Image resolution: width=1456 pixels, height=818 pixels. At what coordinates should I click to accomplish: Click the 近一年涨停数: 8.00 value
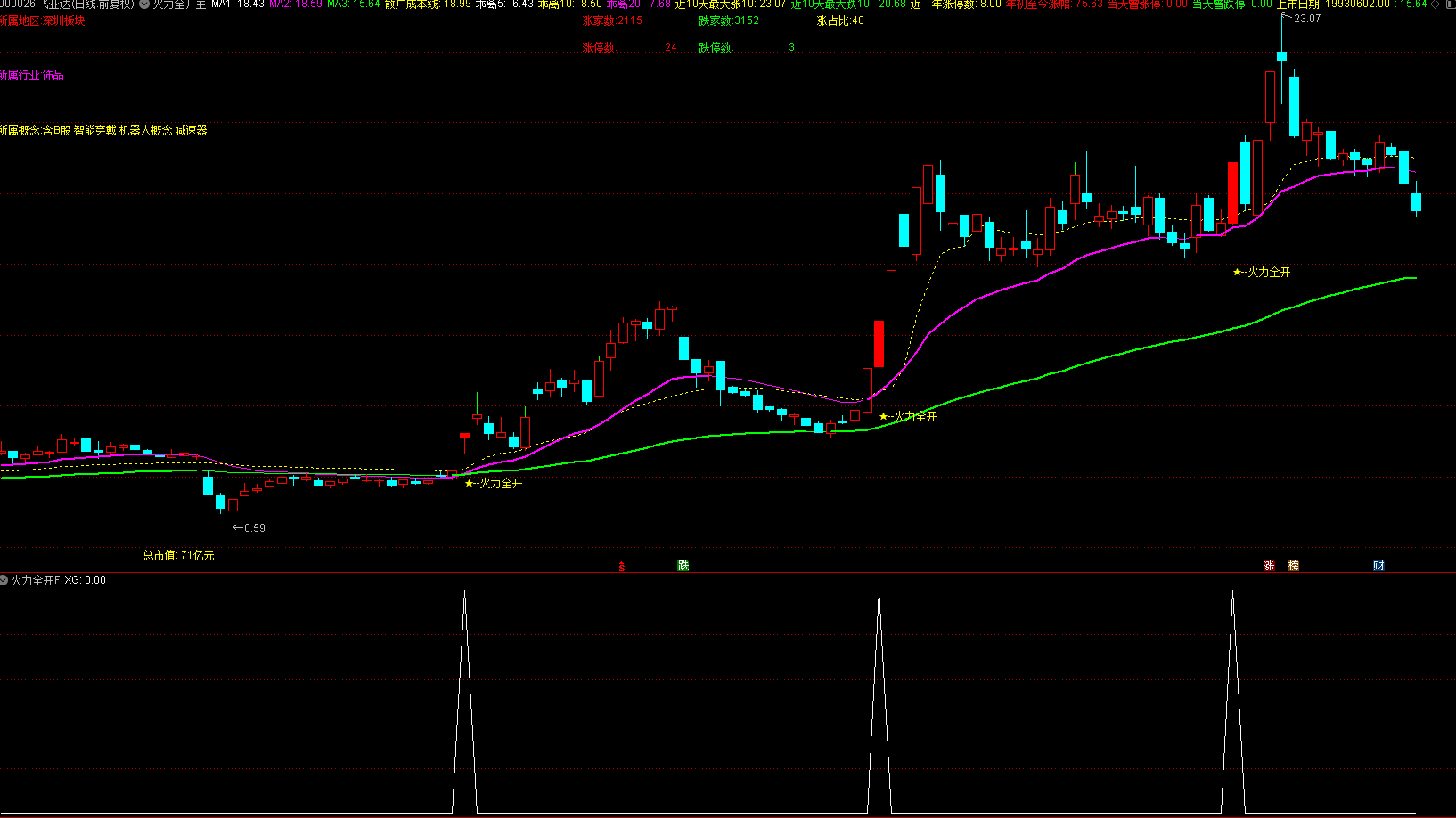[956, 4]
